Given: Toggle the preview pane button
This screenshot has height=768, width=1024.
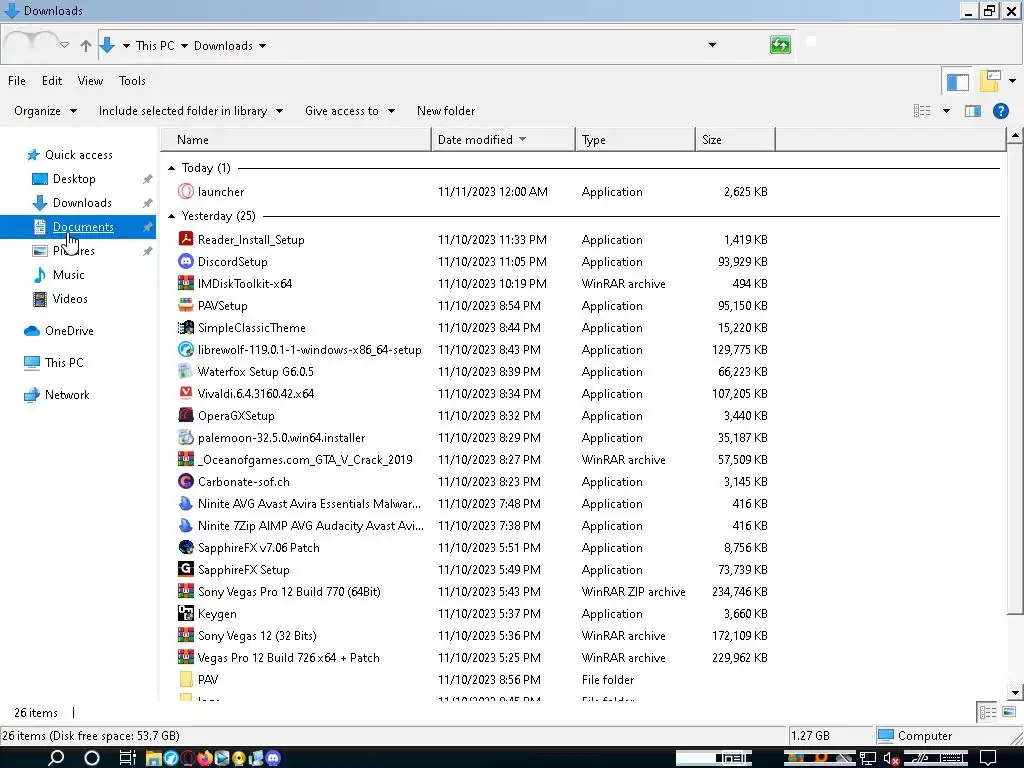Looking at the screenshot, I should click(973, 111).
